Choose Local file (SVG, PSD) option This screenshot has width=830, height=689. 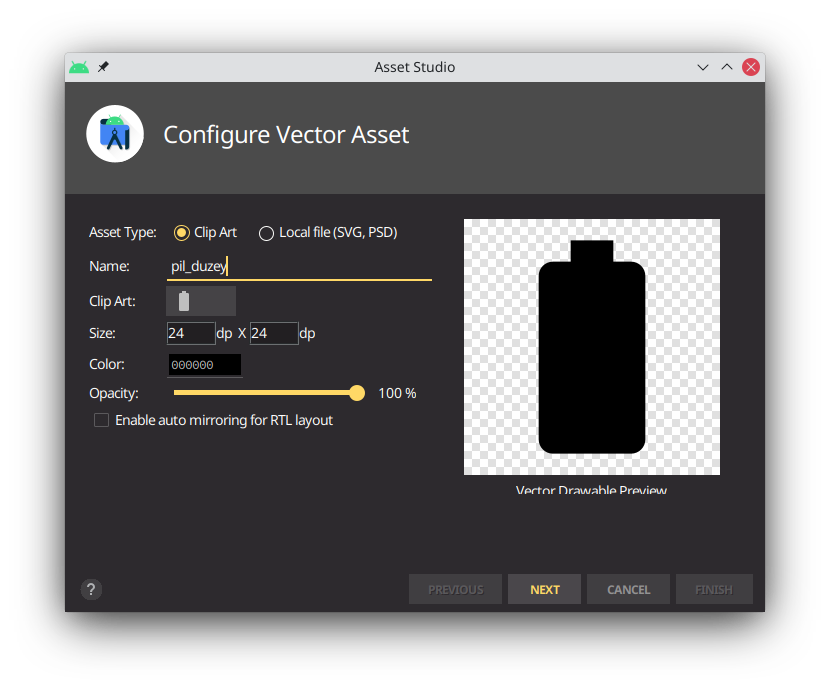pyautogui.click(x=266, y=233)
